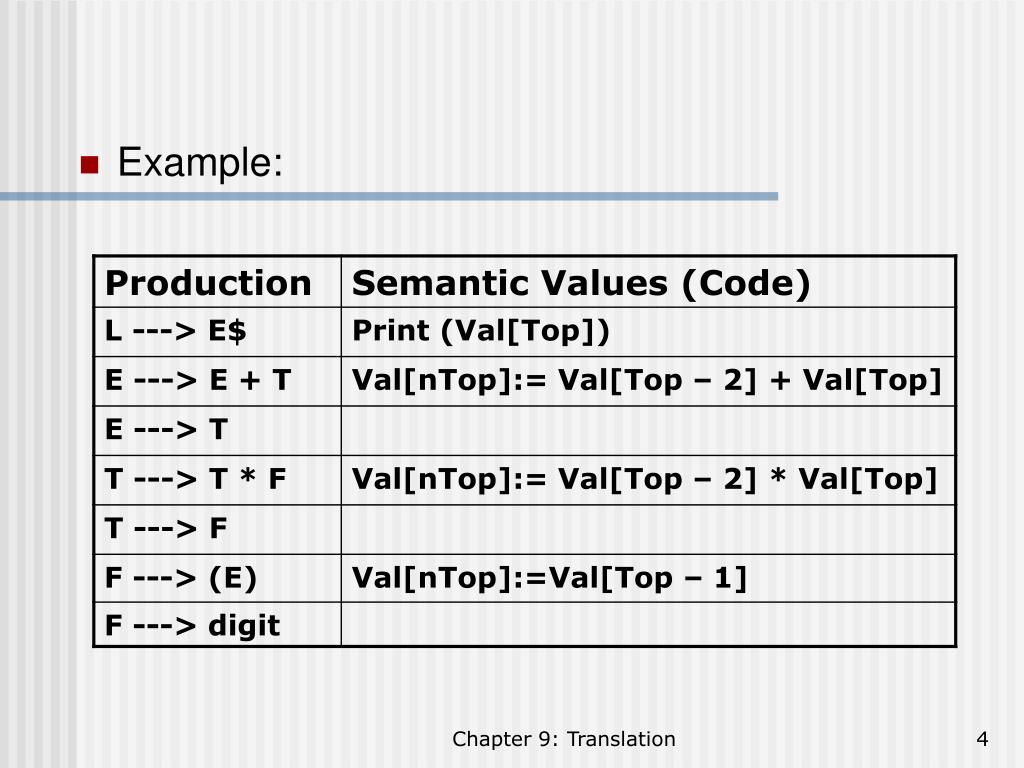The height and width of the screenshot is (768, 1024).
Task: Click the "L ---> E$" production cell
Action: pyautogui.click(x=176, y=332)
